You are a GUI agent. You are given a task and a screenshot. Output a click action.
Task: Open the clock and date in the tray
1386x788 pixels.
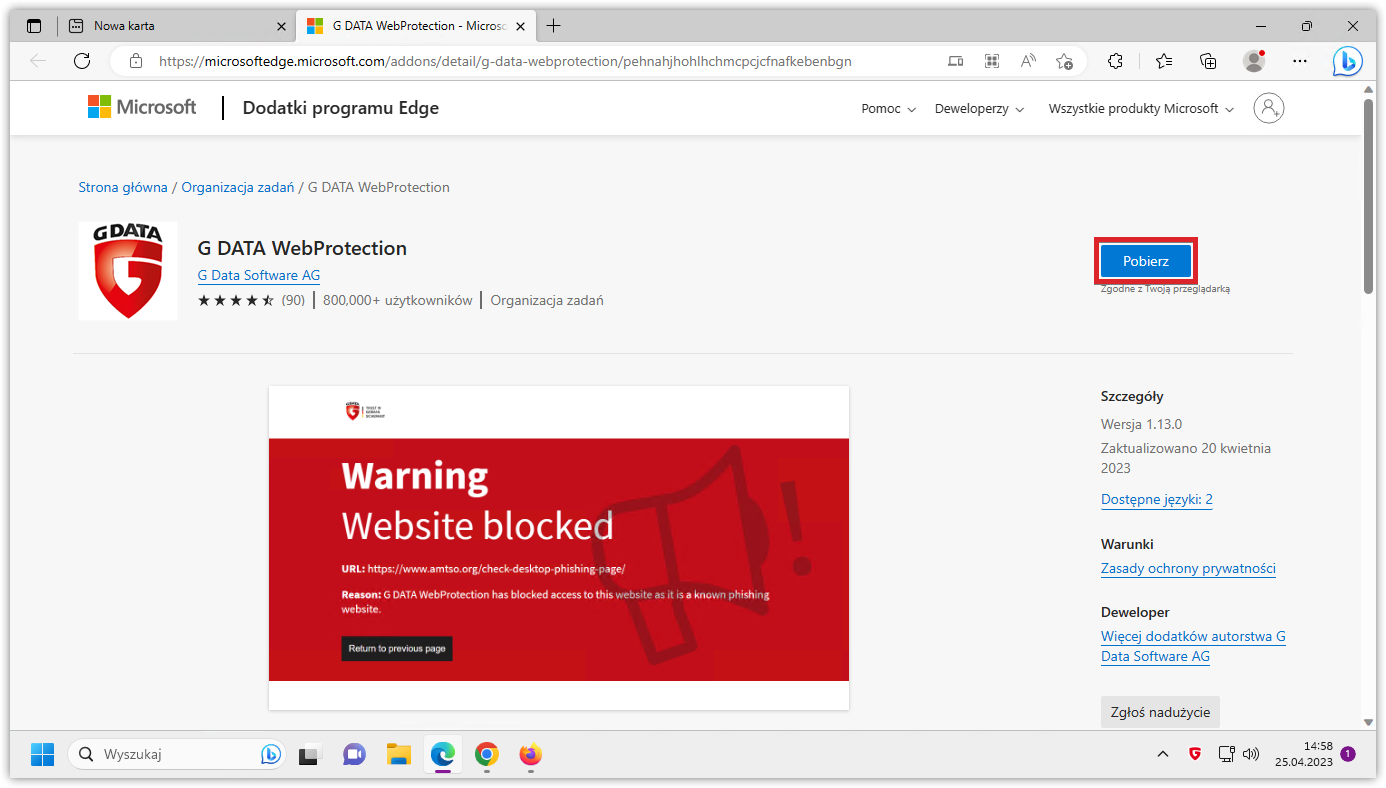click(x=1304, y=754)
